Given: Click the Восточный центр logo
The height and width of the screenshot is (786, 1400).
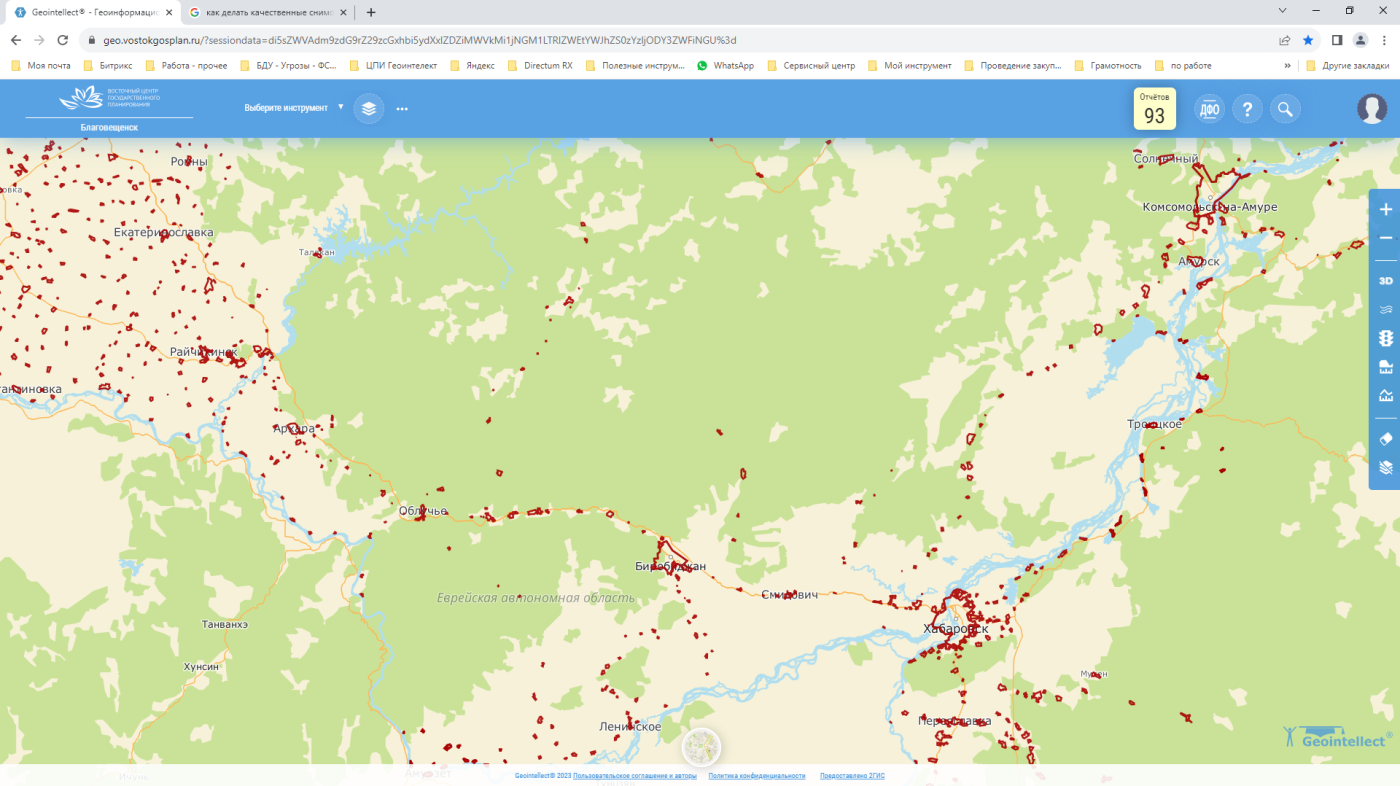Looking at the screenshot, I should pos(109,98).
